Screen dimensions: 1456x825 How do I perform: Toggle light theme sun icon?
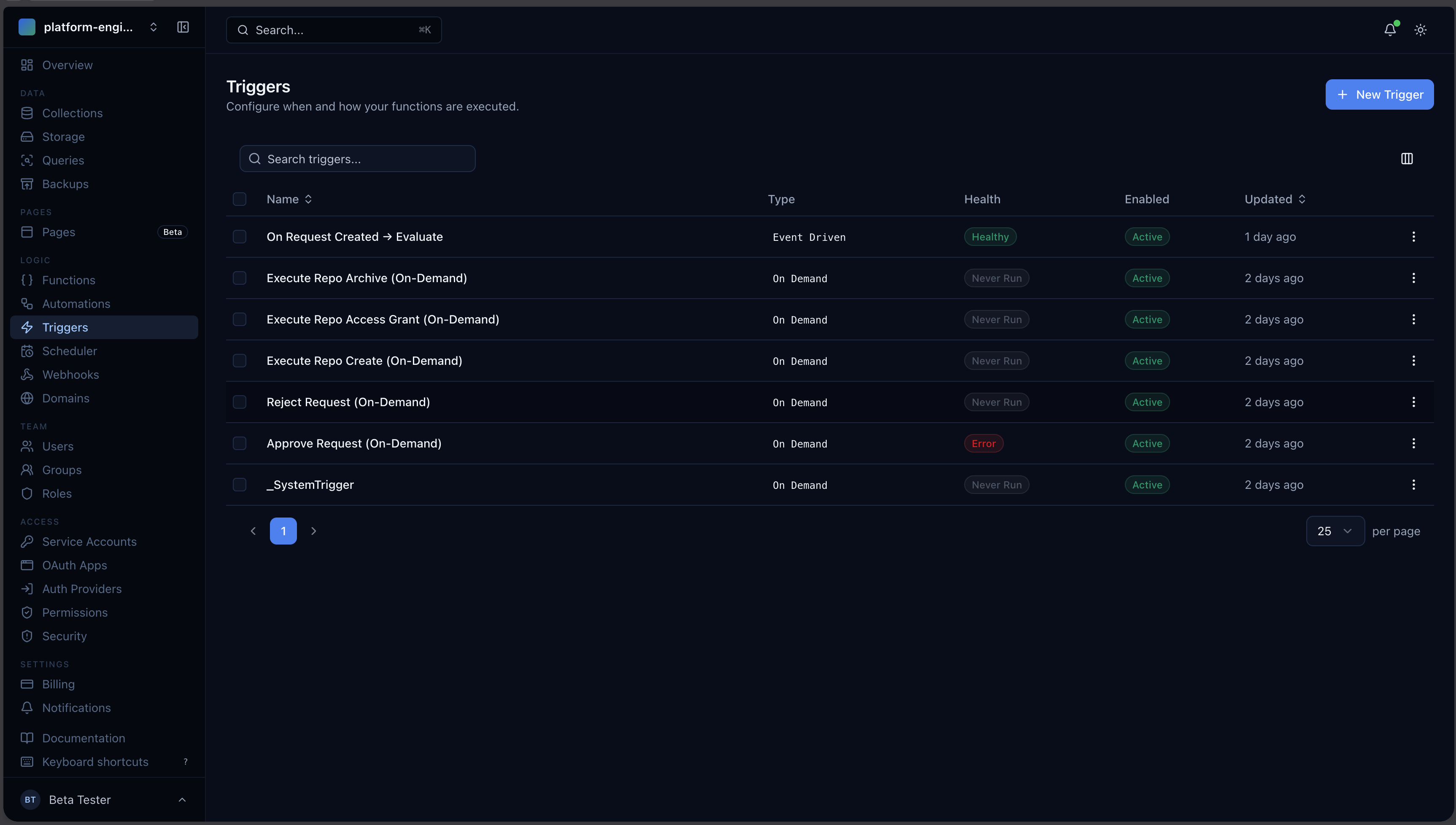coord(1420,30)
